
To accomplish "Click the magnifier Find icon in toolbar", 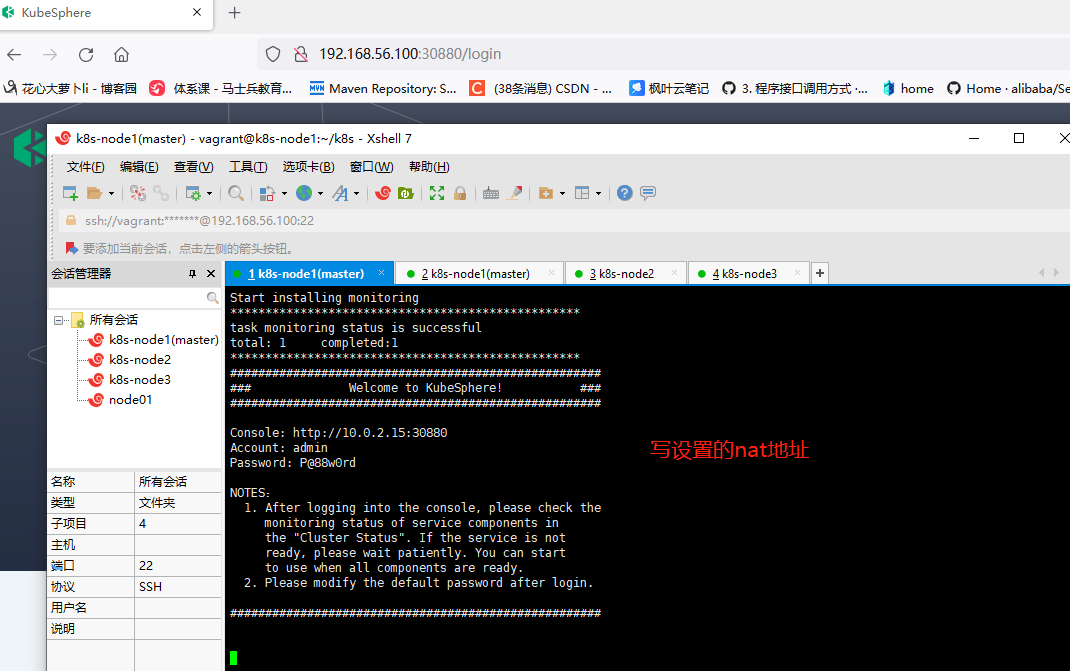I will (236, 193).
